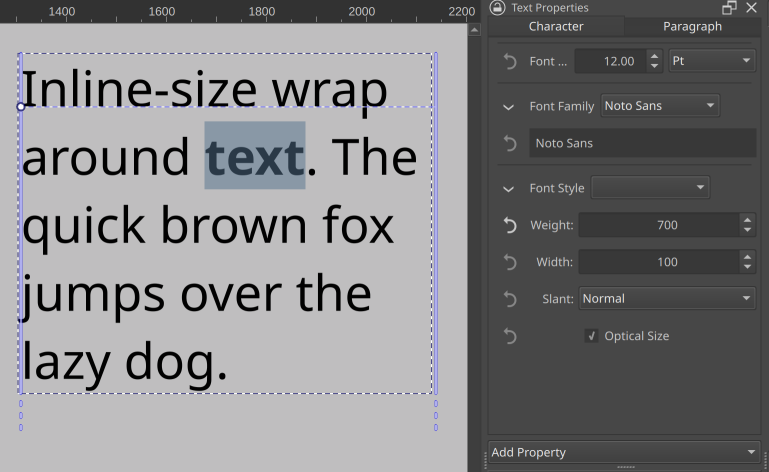Reset the Font Family property

510,143
